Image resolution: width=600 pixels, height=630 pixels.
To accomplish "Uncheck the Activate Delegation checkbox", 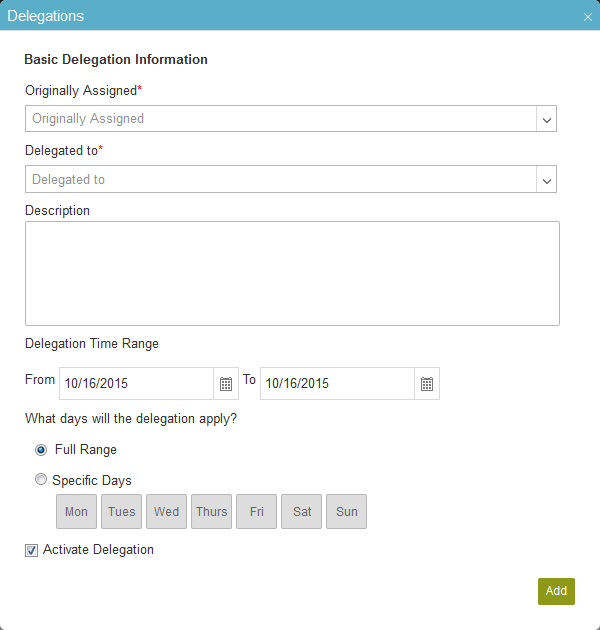I will [31, 550].
